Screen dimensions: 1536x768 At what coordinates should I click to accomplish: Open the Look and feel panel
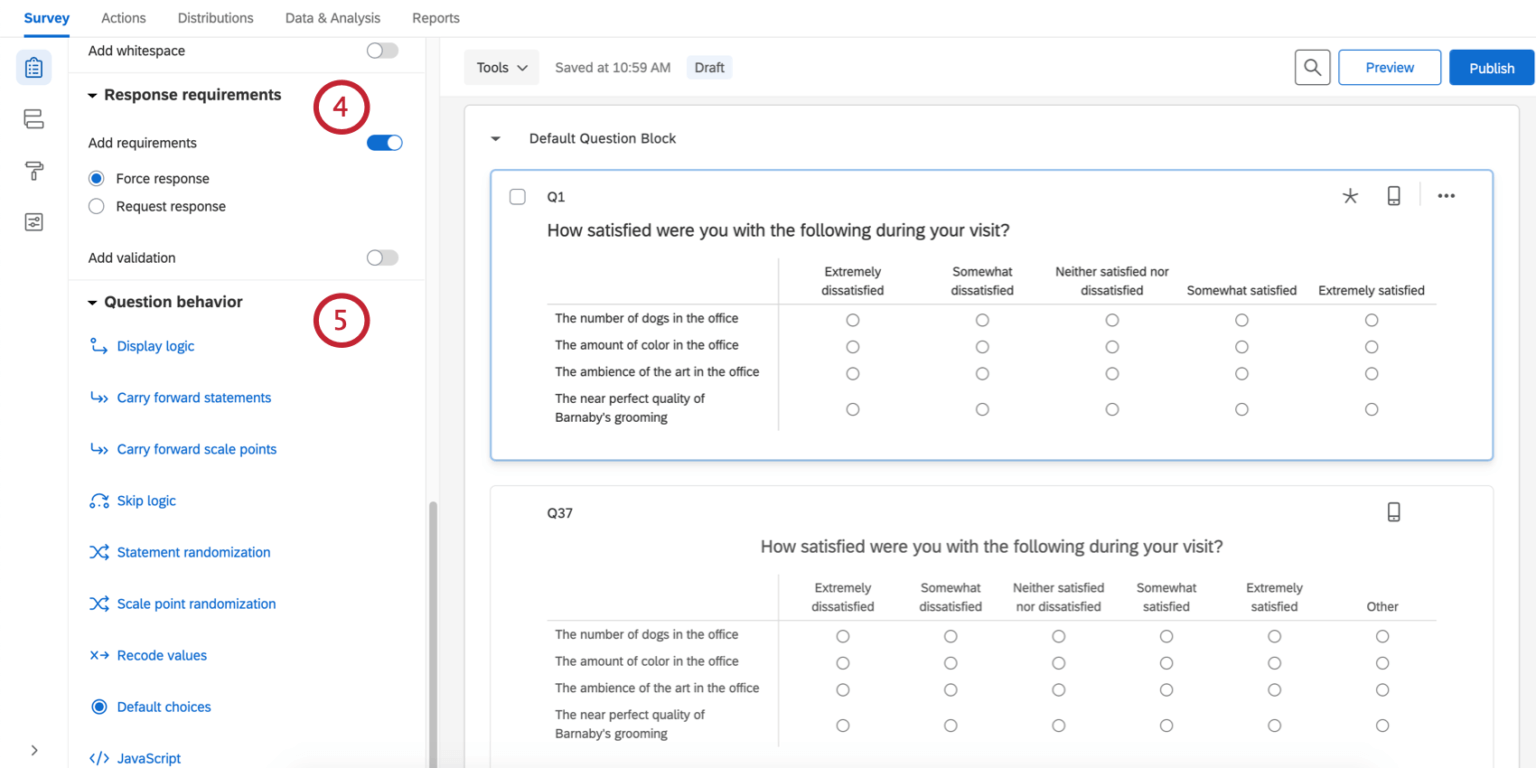click(33, 171)
